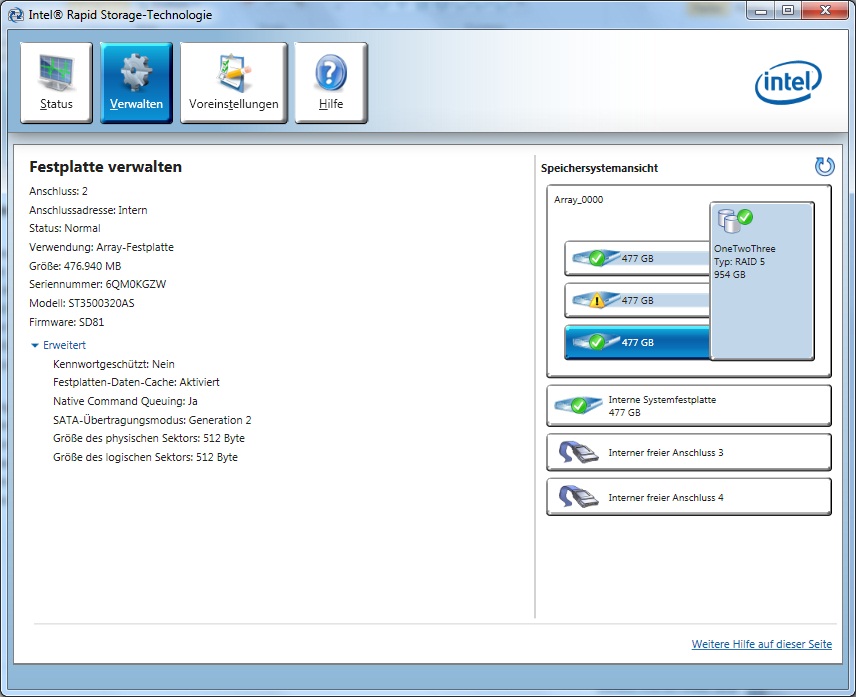The image size is (856, 697).
Task: Close the Intel Rapid Storage window
Action: pyautogui.click(x=825, y=10)
